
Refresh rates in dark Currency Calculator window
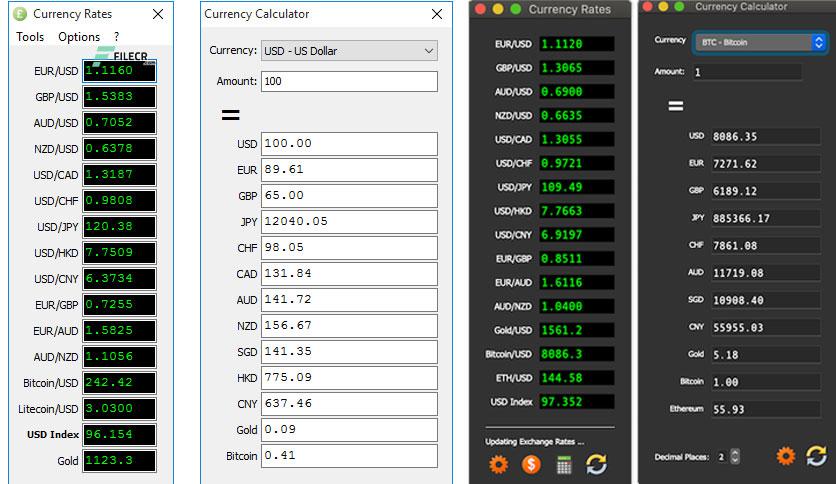(816, 456)
